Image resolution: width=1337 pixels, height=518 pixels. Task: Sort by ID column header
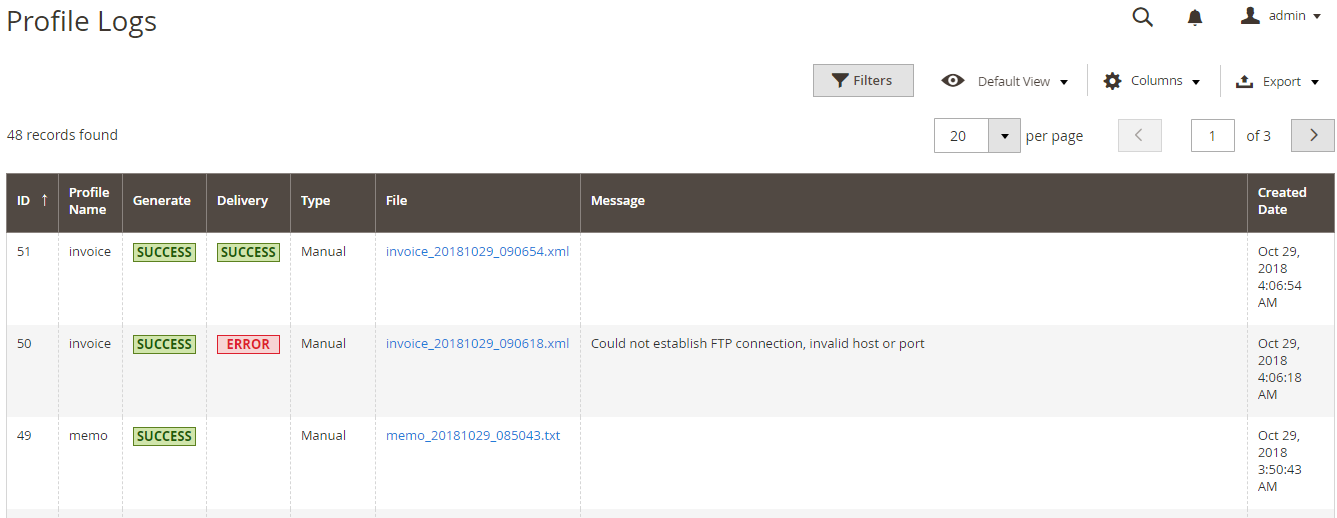[x=32, y=201]
